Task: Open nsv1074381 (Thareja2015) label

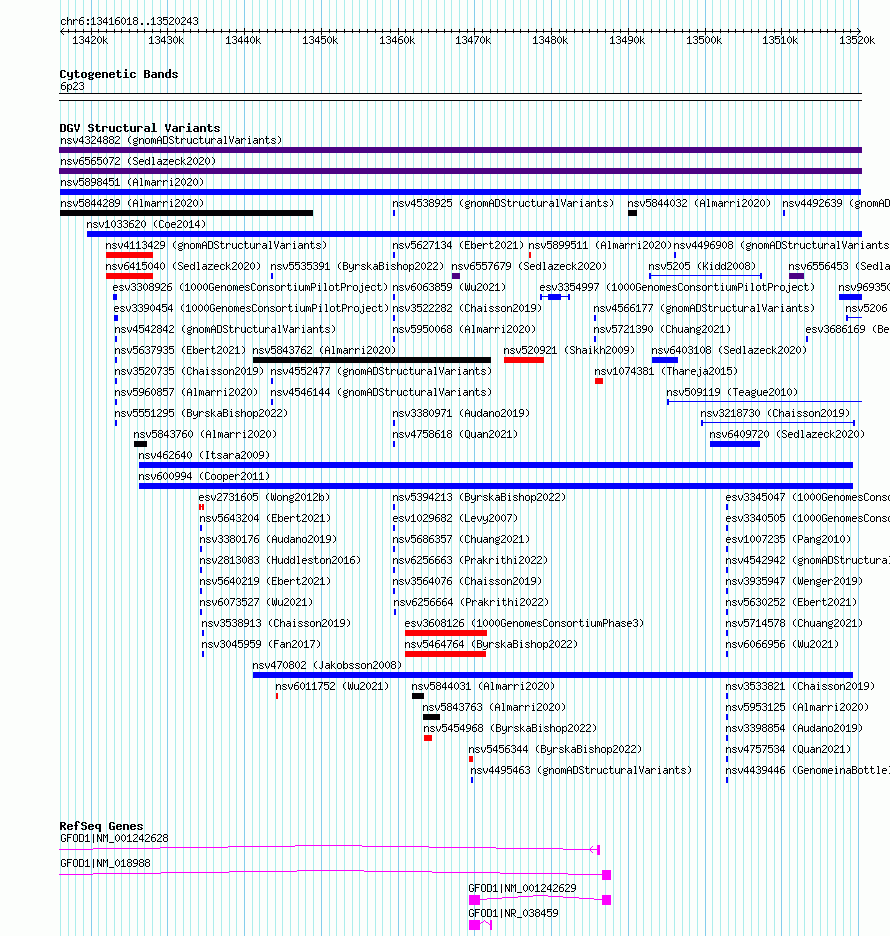Action: [x=666, y=371]
